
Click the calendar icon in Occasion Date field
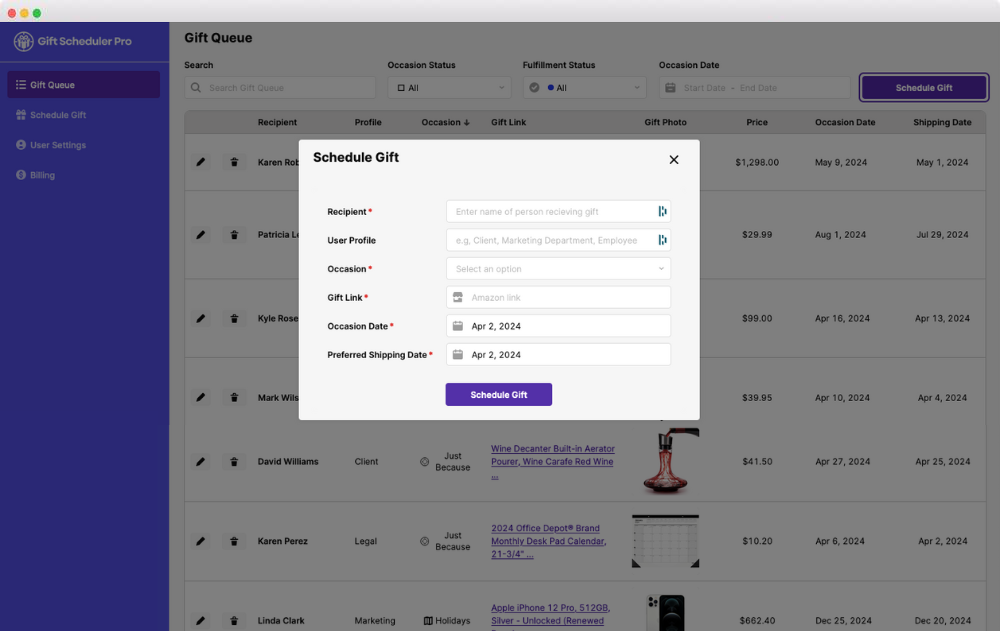[458, 326]
